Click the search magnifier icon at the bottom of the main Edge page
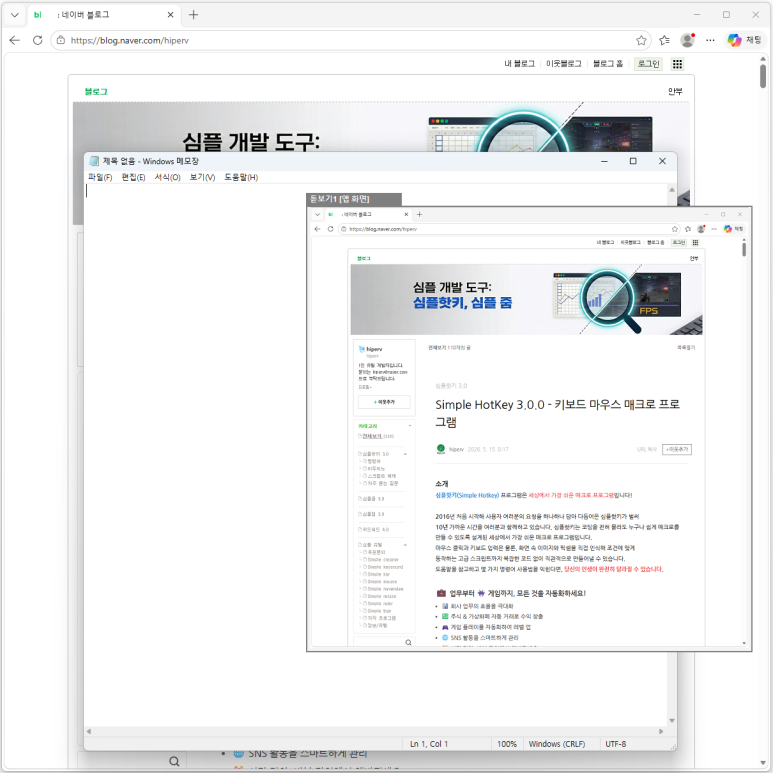 (x=174, y=761)
